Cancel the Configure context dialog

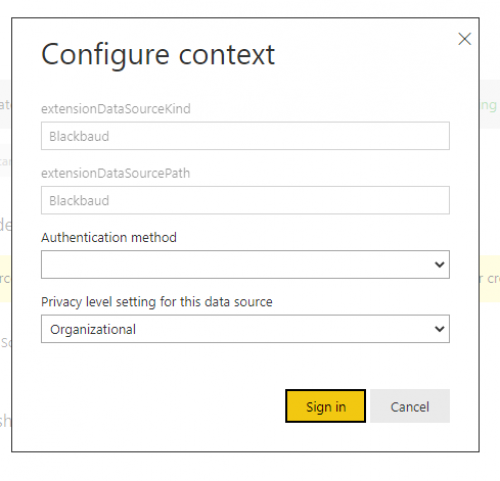tap(410, 406)
